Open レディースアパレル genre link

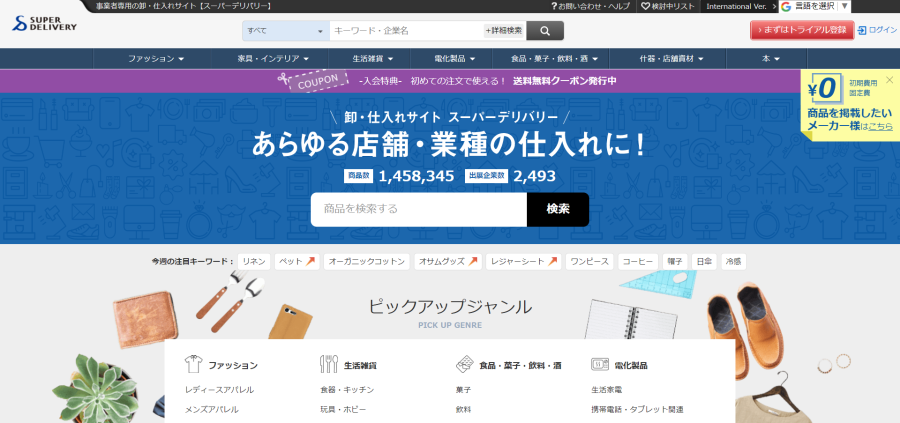pyautogui.click(x=219, y=390)
